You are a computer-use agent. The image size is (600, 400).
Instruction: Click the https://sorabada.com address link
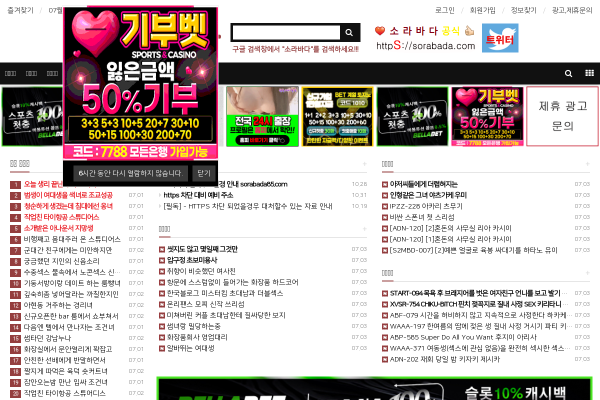[426, 46]
